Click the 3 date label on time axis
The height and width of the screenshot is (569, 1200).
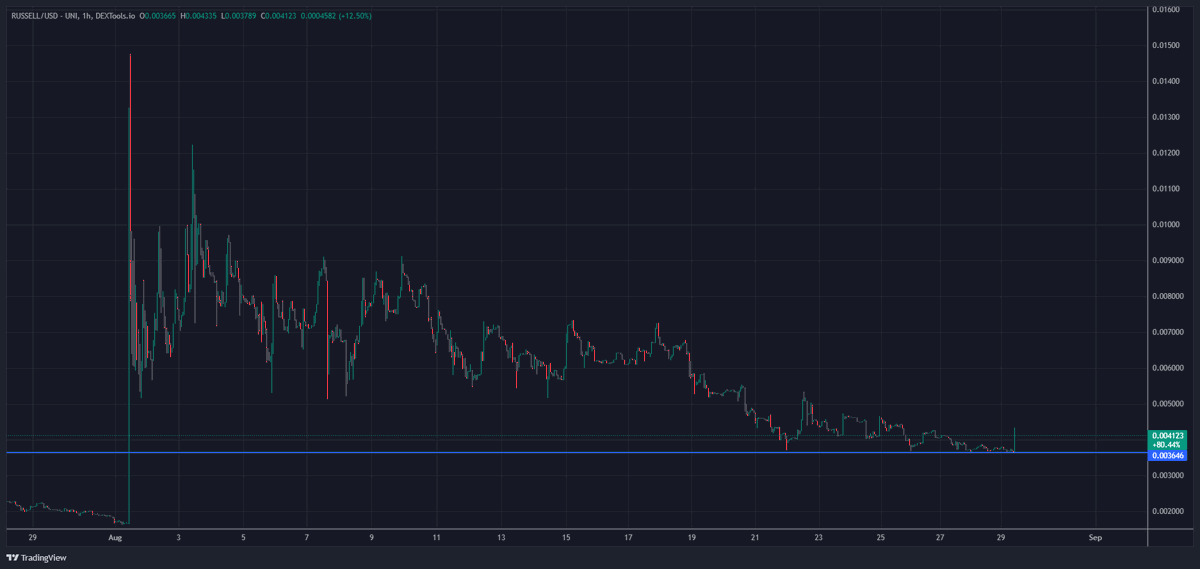click(178, 537)
